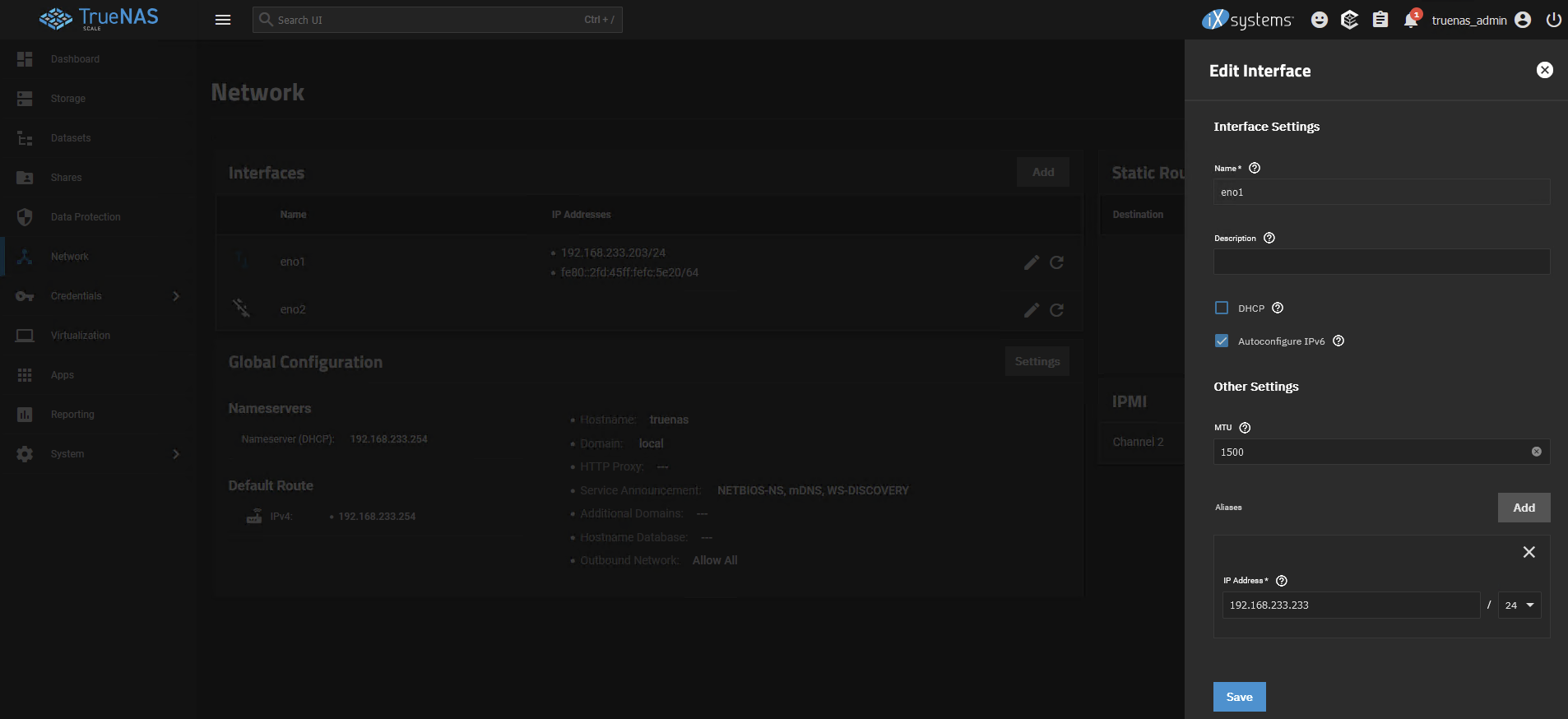The width and height of the screenshot is (1568, 719).
Task: Click the power icon in top bar
Action: point(1554,20)
